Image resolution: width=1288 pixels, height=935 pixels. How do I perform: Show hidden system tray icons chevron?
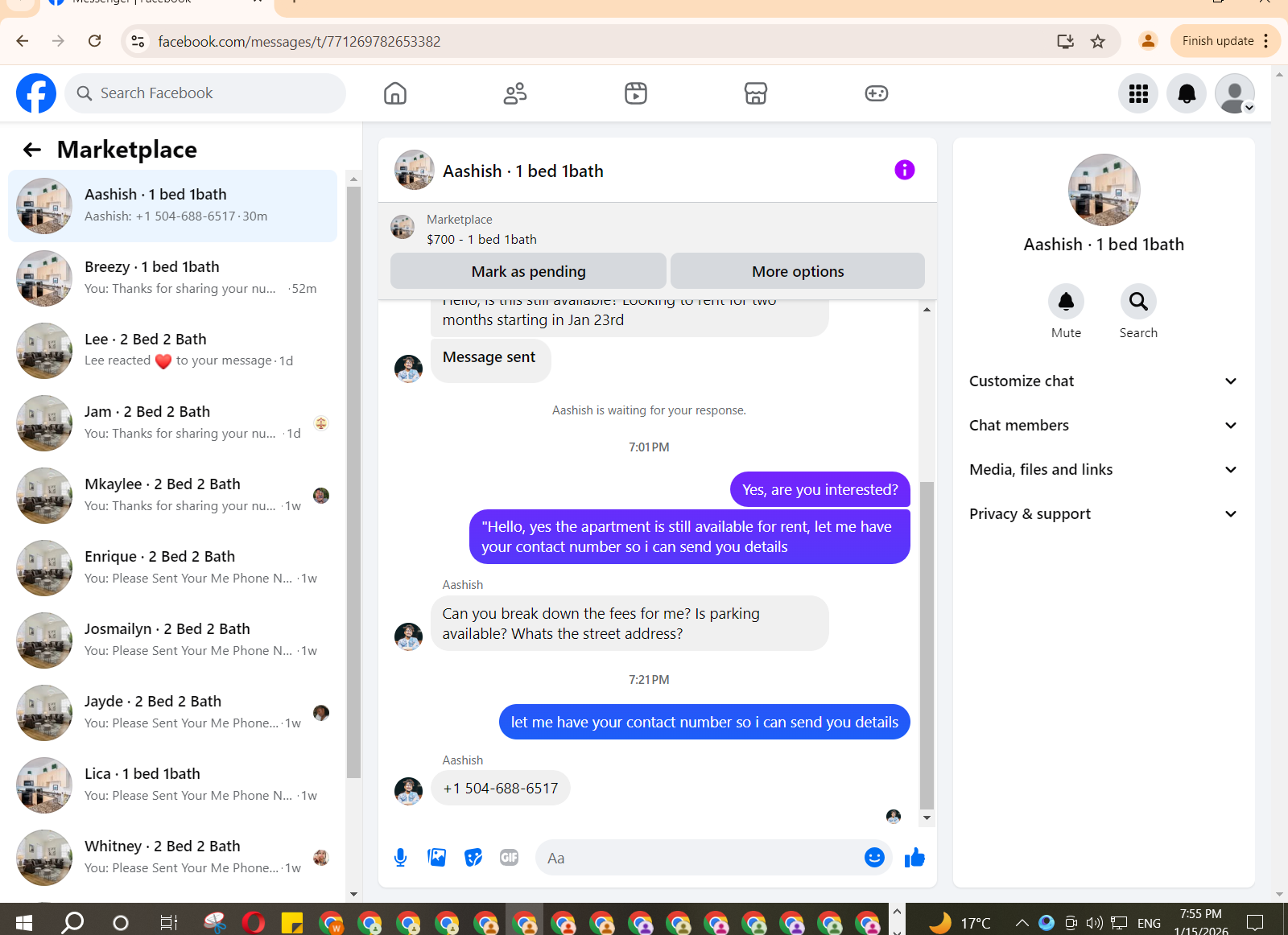pos(1022,923)
